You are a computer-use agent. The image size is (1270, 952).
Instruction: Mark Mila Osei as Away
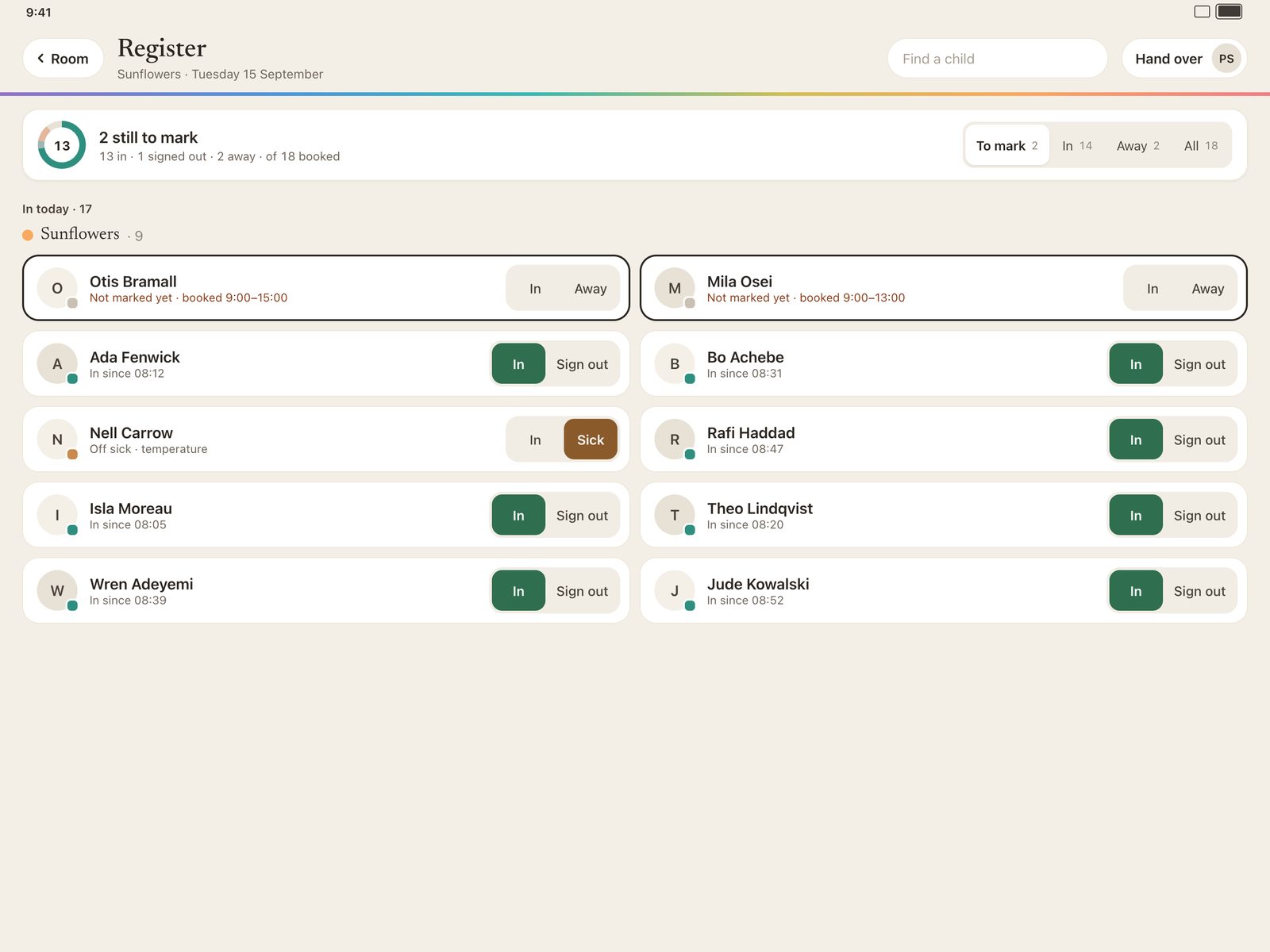point(1208,289)
